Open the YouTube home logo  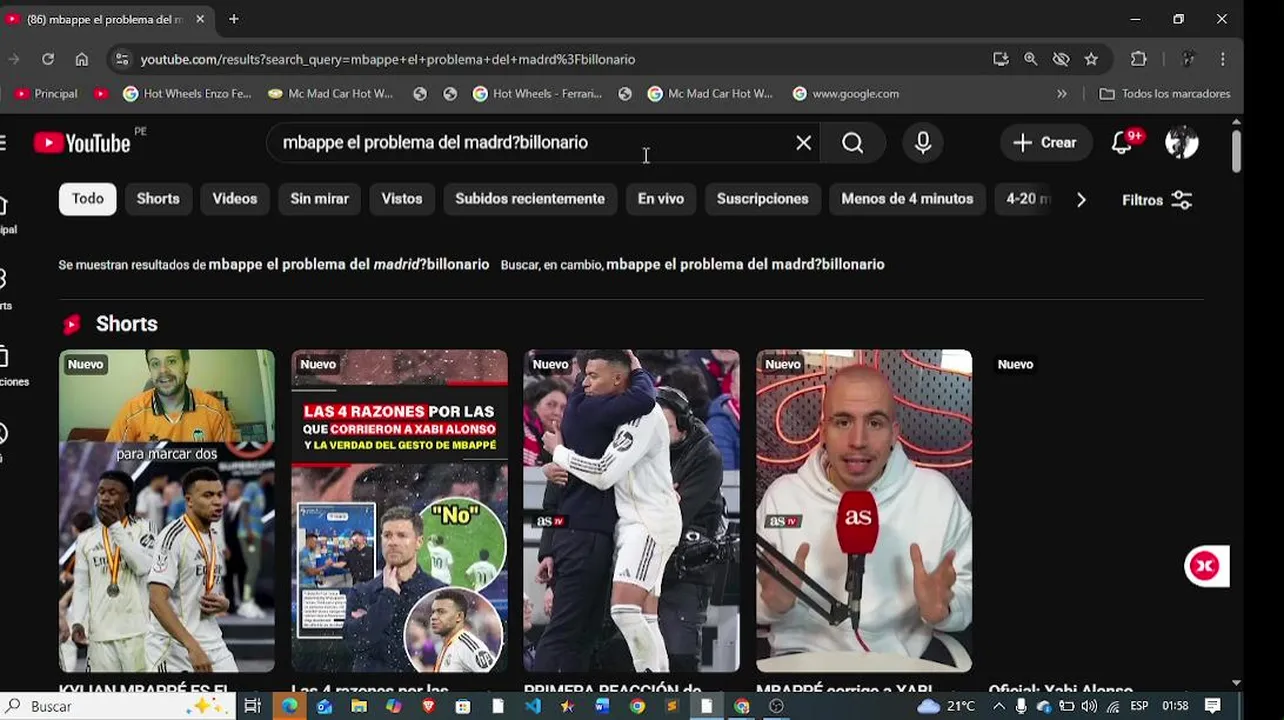pyautogui.click(x=82, y=143)
